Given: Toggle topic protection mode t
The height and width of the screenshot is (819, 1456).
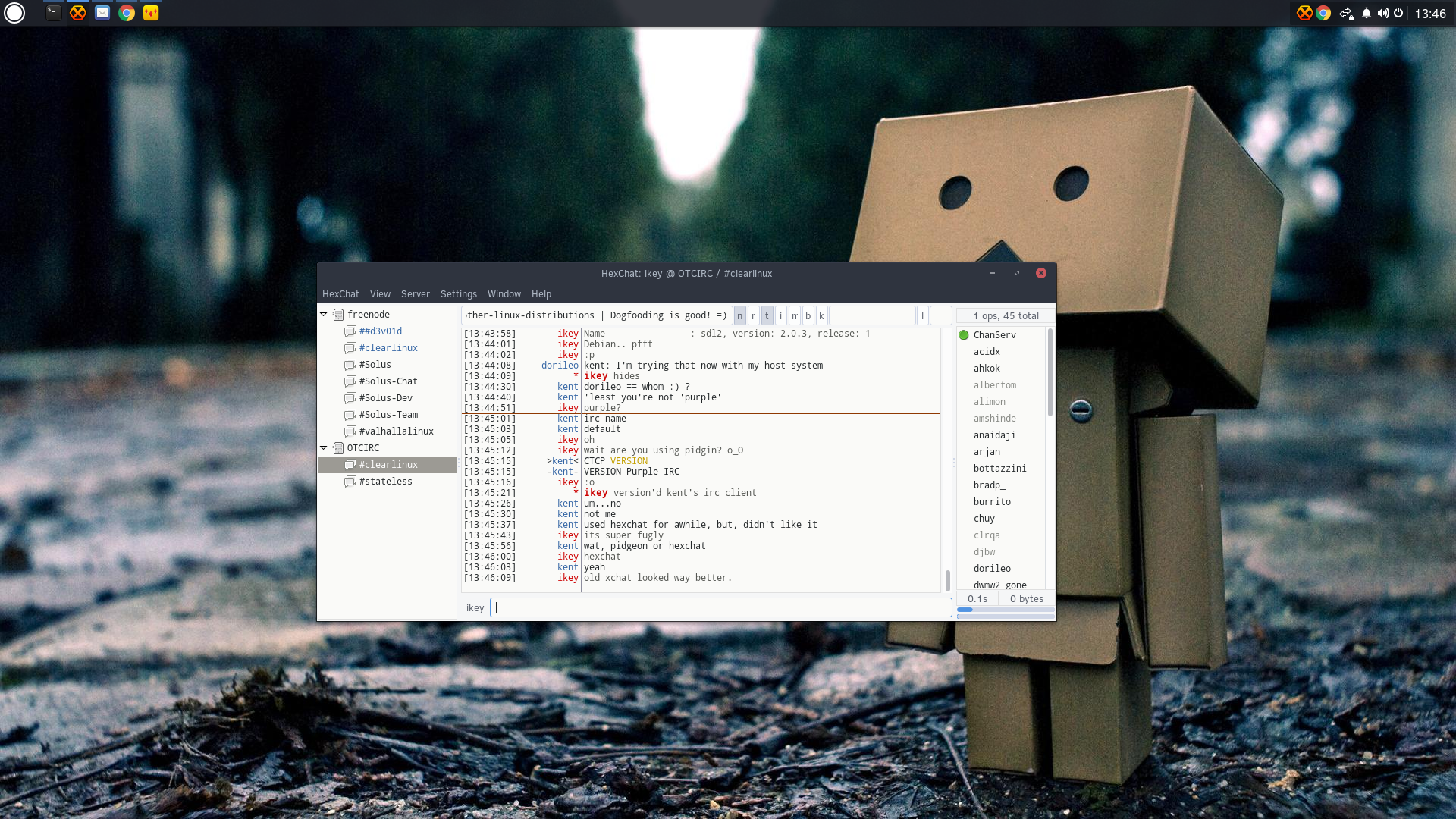Looking at the screenshot, I should (x=767, y=315).
